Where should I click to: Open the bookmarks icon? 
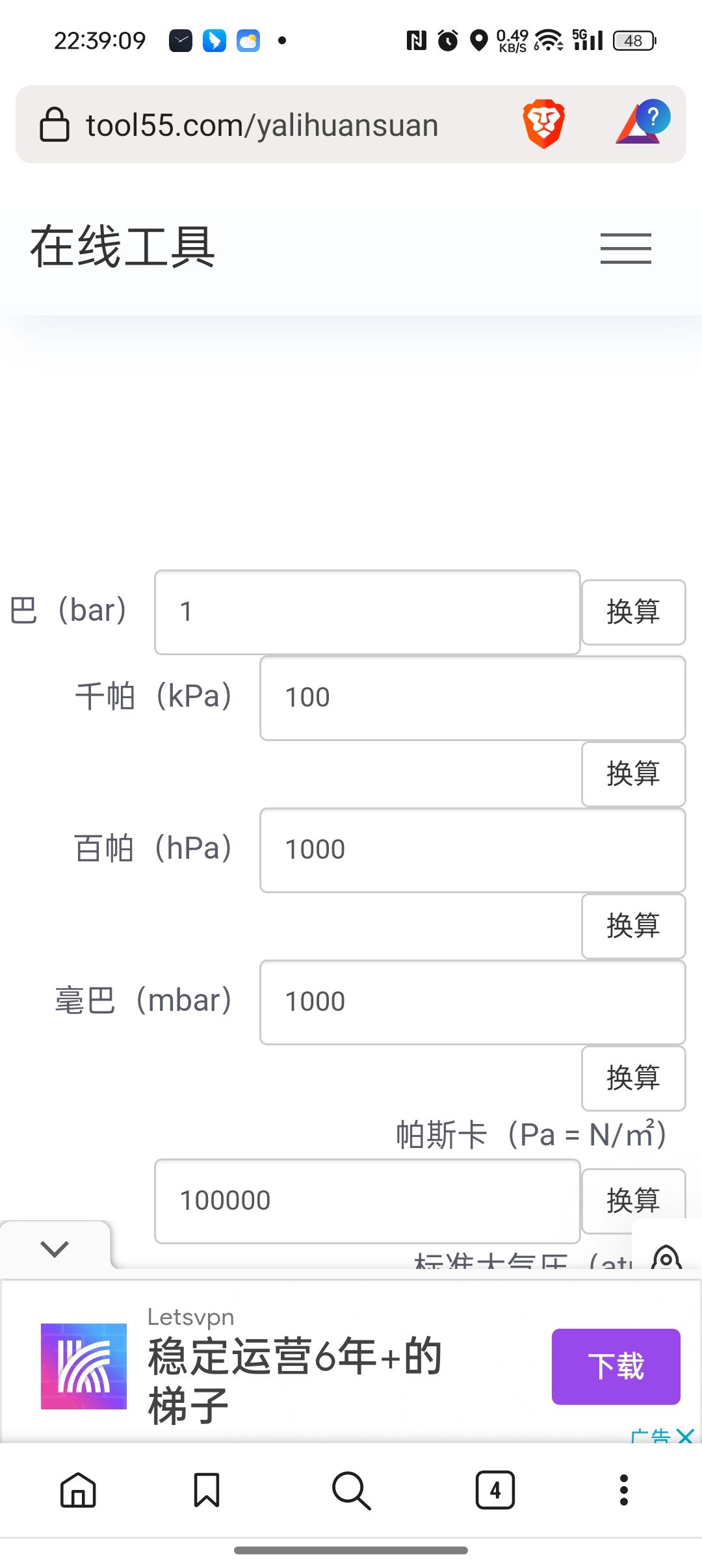point(207,1489)
